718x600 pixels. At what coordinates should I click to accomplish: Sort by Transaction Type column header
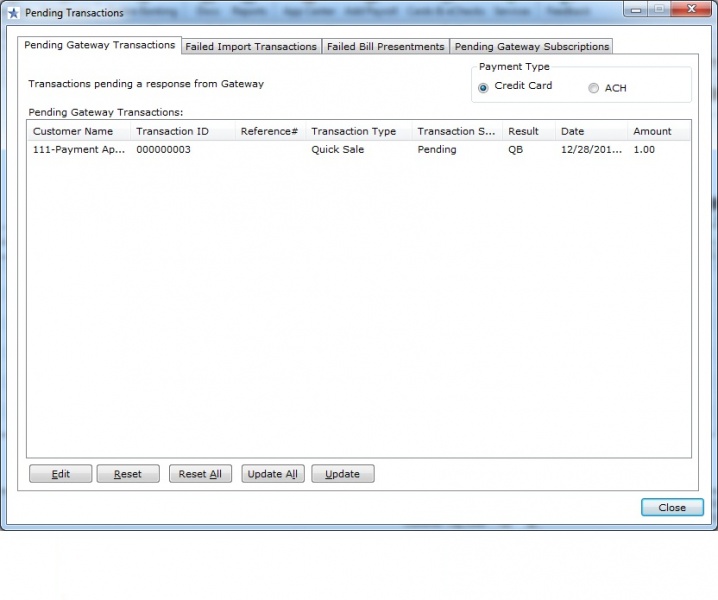point(359,131)
